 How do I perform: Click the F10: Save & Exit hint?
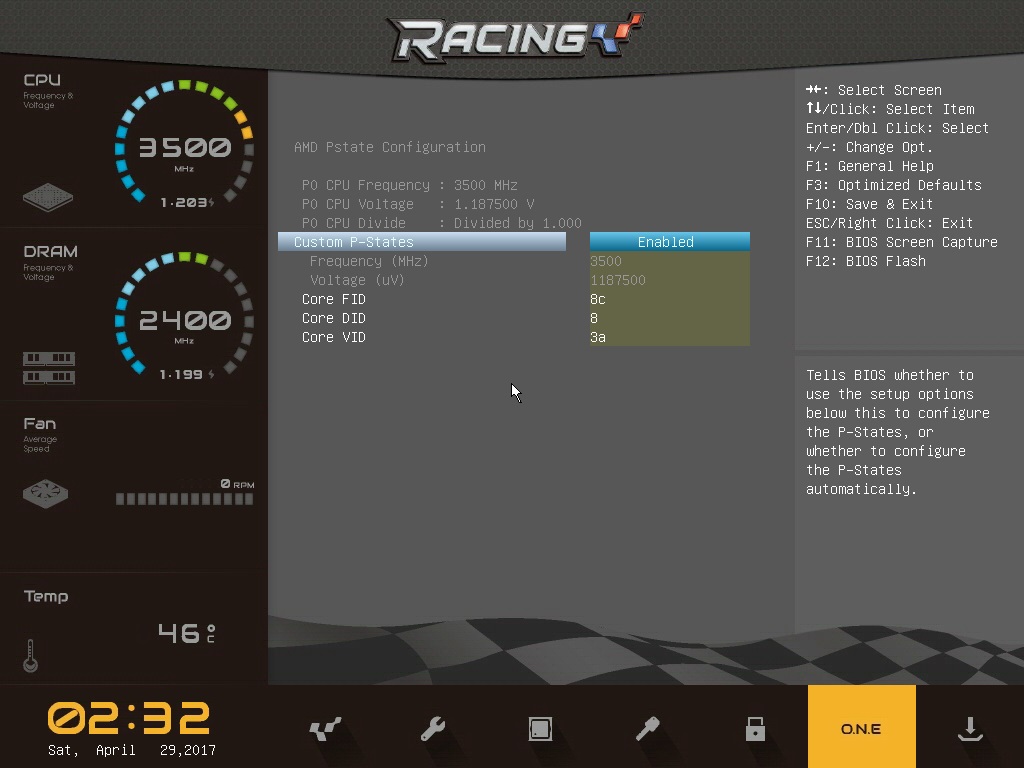[x=869, y=204]
